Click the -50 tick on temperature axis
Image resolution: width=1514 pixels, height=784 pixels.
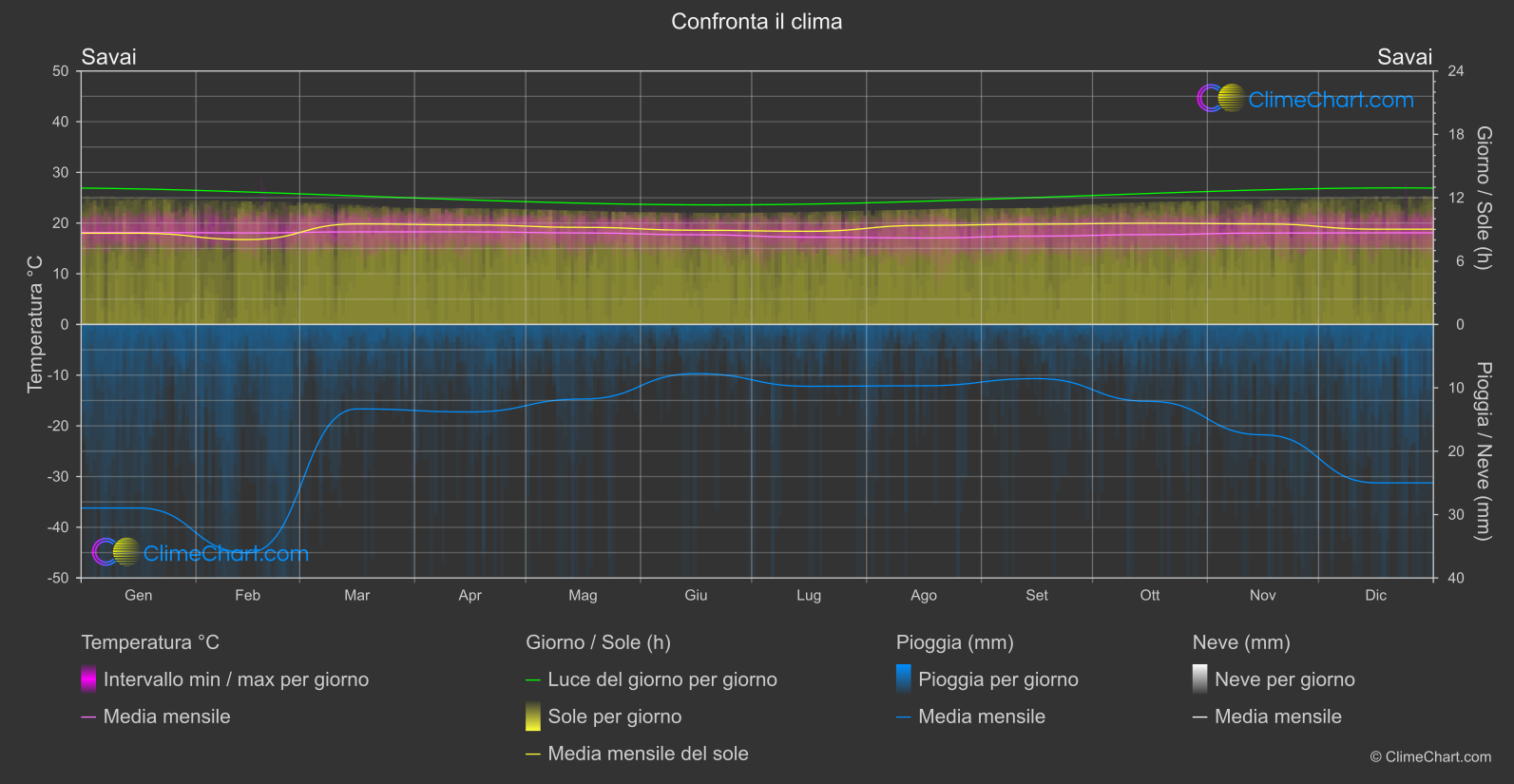(x=58, y=578)
